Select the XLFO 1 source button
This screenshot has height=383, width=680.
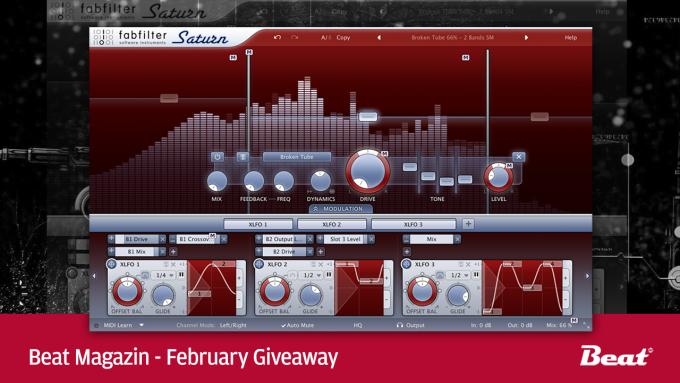(x=258, y=224)
